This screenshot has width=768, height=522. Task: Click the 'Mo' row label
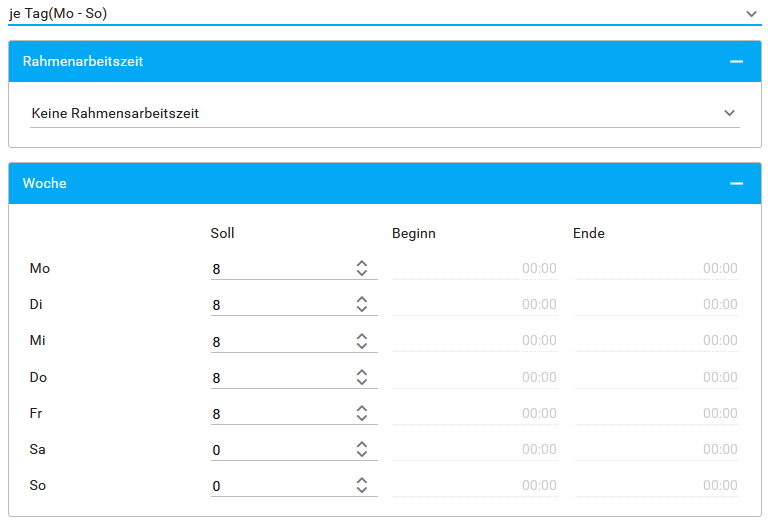(40, 268)
